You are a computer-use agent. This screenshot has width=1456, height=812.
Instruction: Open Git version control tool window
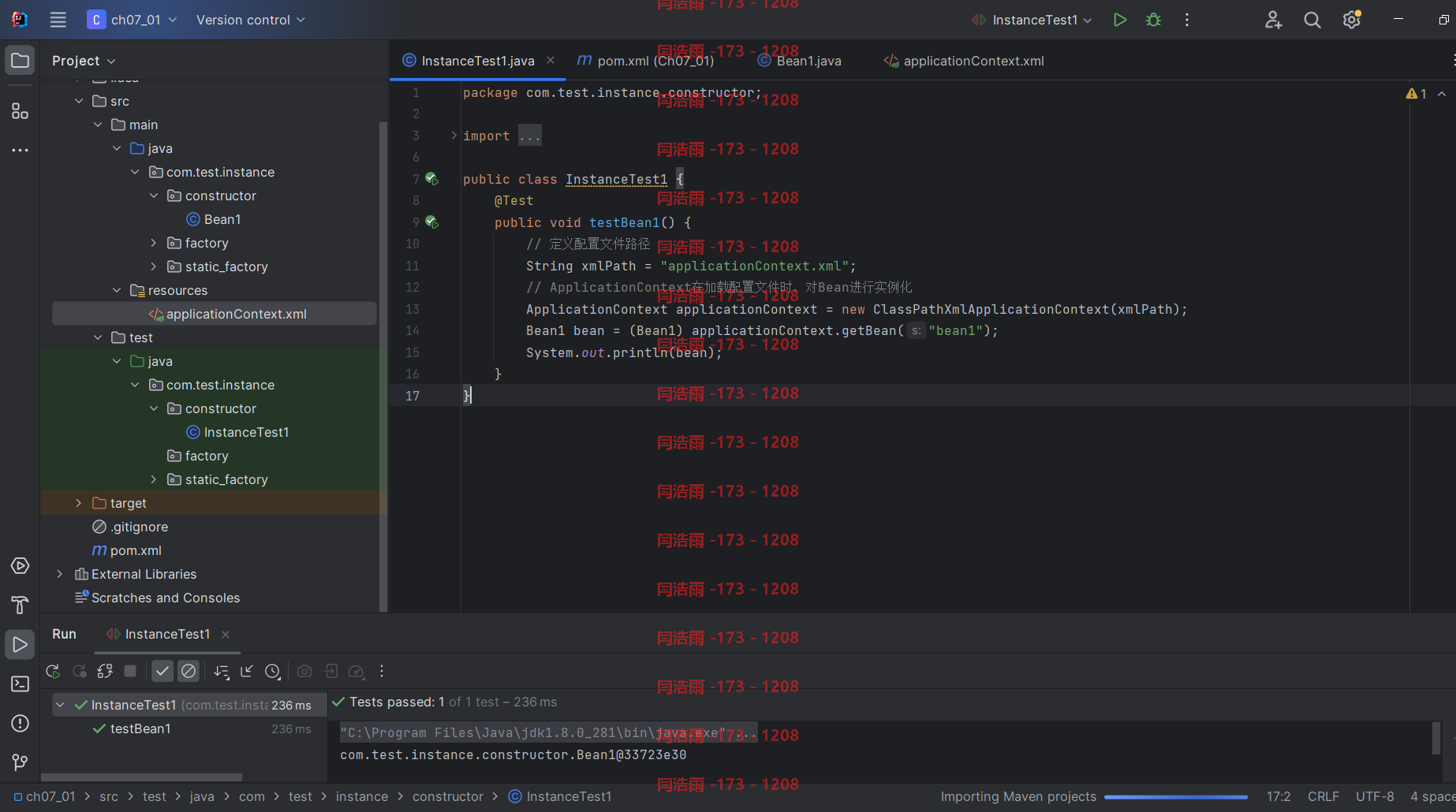pyautogui.click(x=20, y=762)
